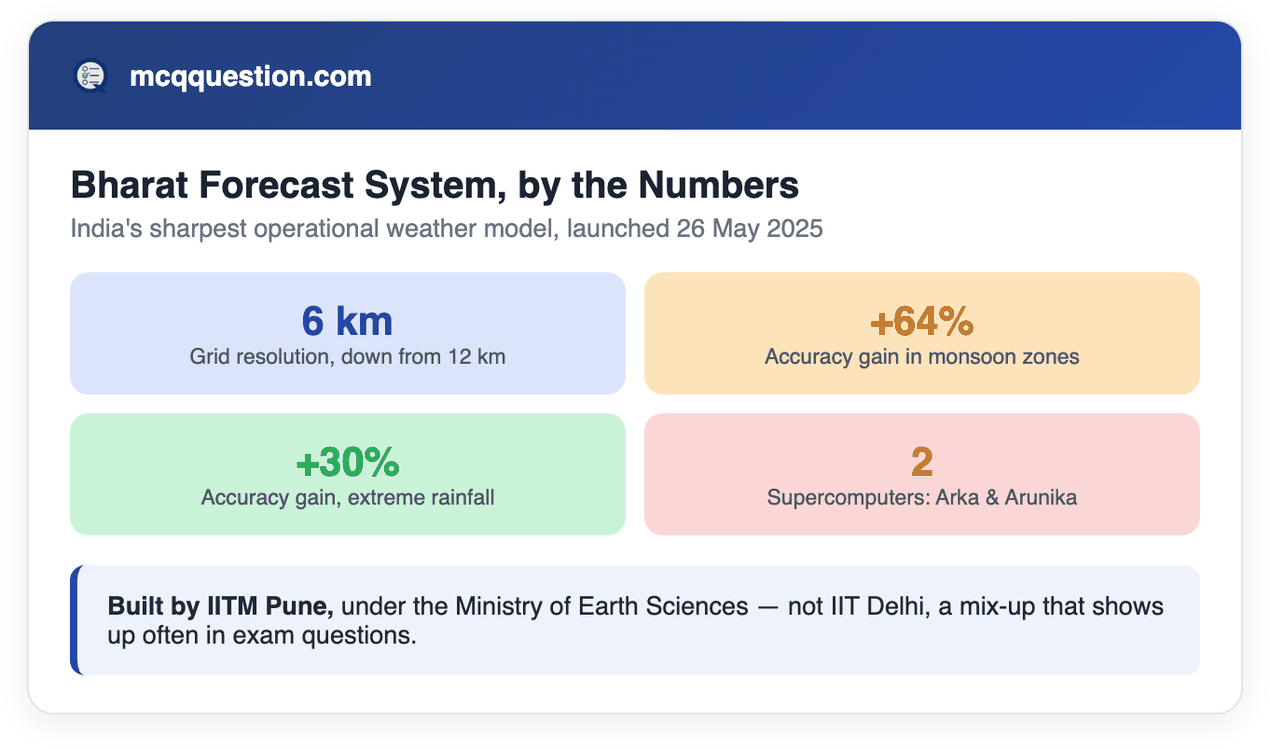The width and height of the screenshot is (1270, 749).
Task: Select the pink supercomputers card
Action: point(921,474)
